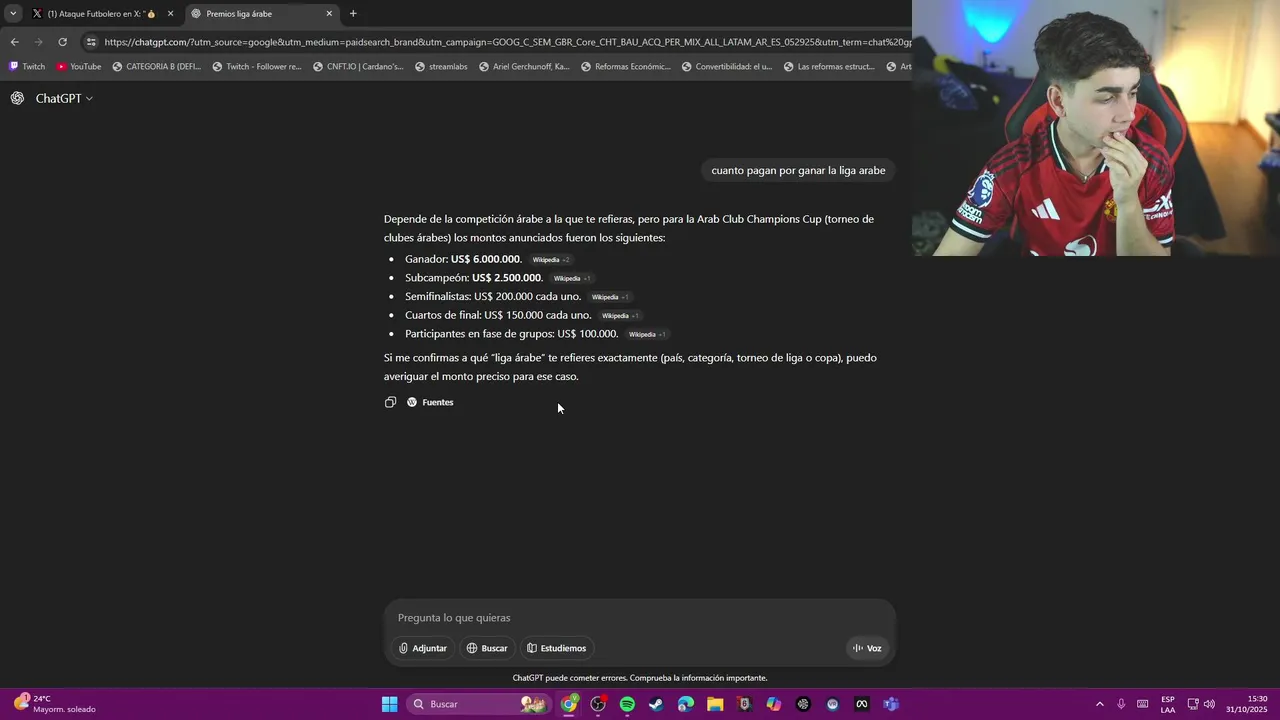Open Spotify from the taskbar
Viewport: 1280px width, 720px height.
coord(627,704)
